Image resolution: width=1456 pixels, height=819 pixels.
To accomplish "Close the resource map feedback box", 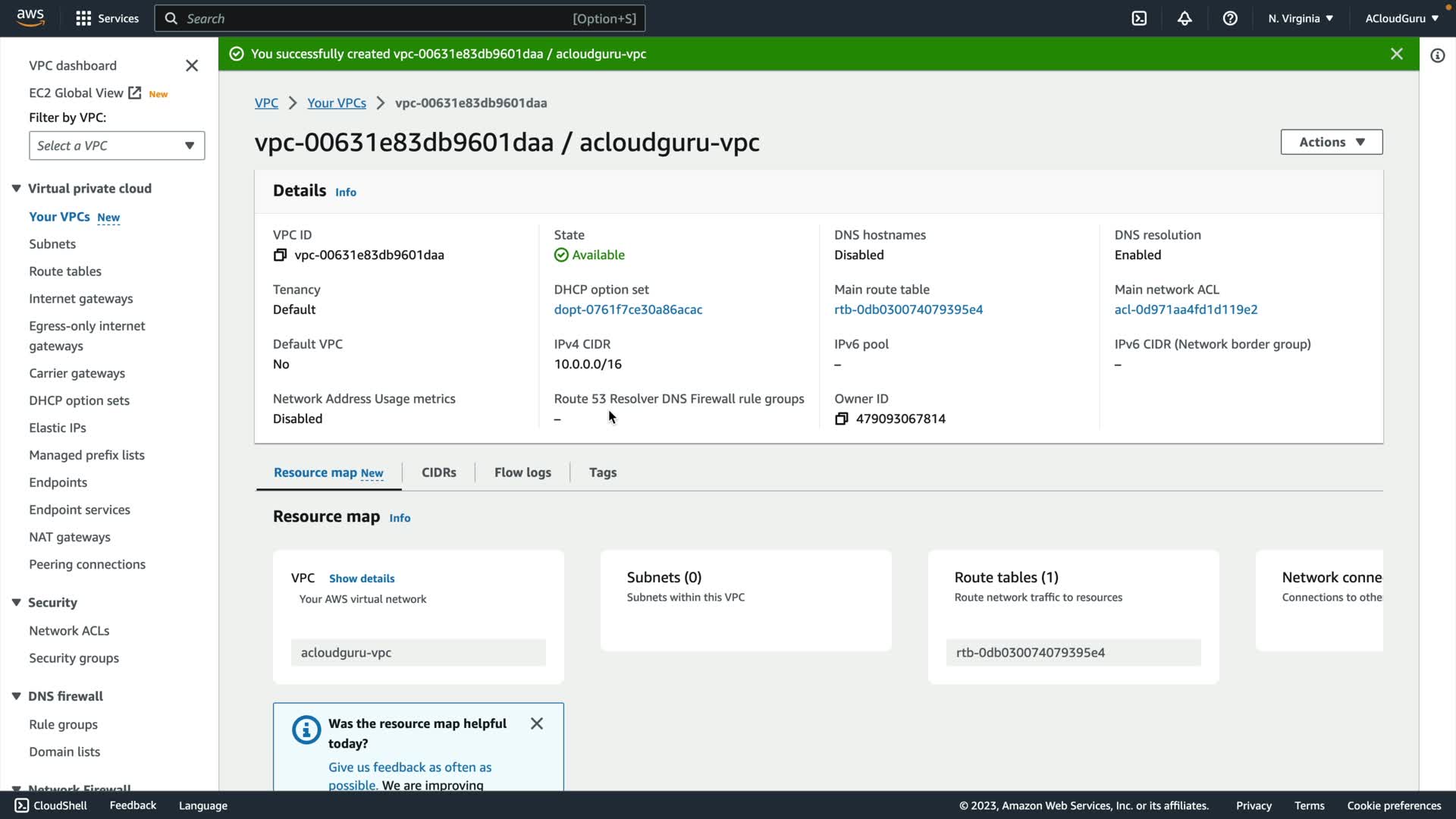I will 537,723.
